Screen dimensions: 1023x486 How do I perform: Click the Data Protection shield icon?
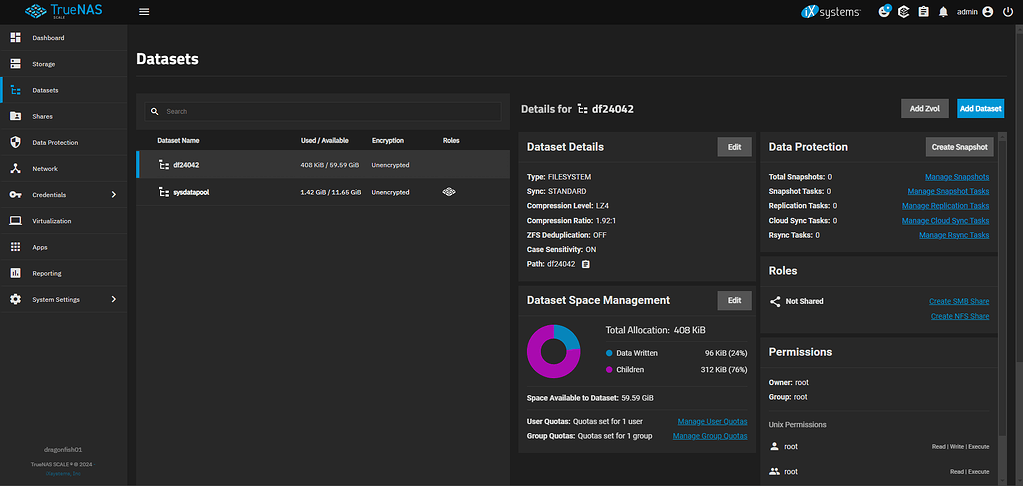click(x=16, y=142)
